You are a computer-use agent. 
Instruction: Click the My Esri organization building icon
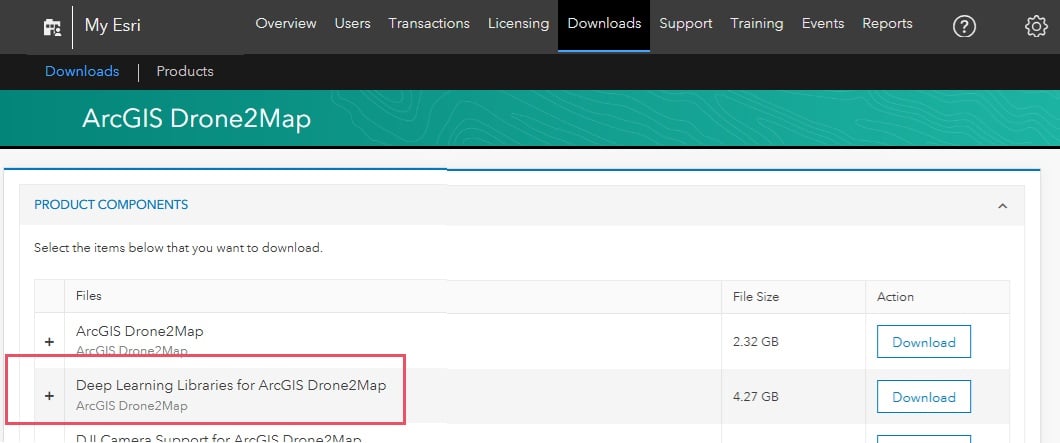[x=52, y=26]
